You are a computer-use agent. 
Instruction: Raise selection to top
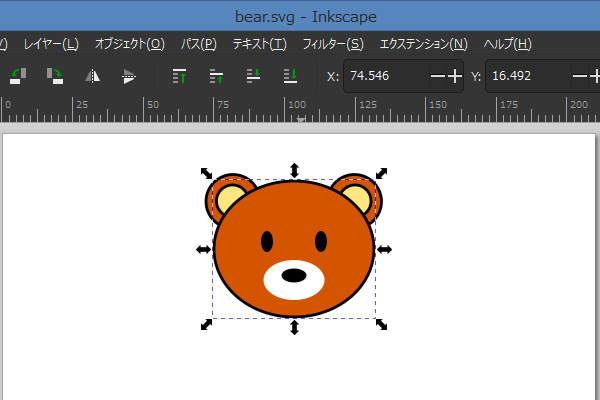tap(180, 75)
